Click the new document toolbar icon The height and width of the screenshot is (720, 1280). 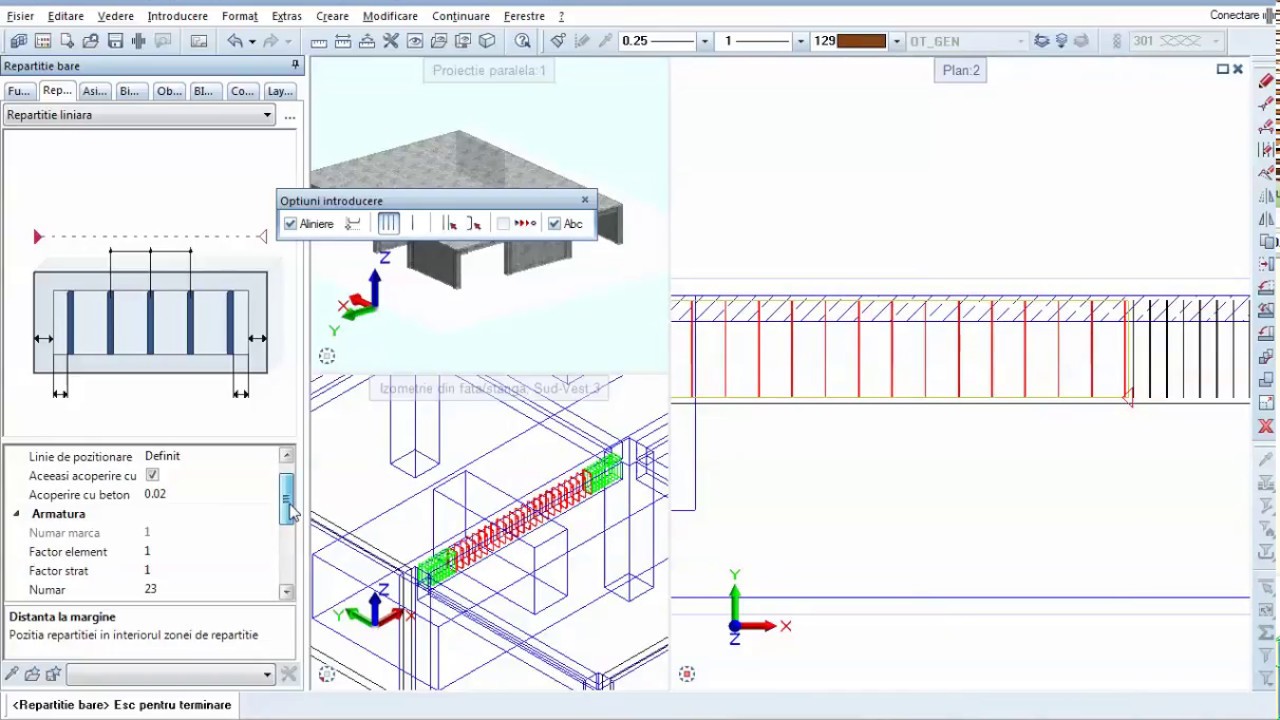pyautogui.click(x=67, y=41)
